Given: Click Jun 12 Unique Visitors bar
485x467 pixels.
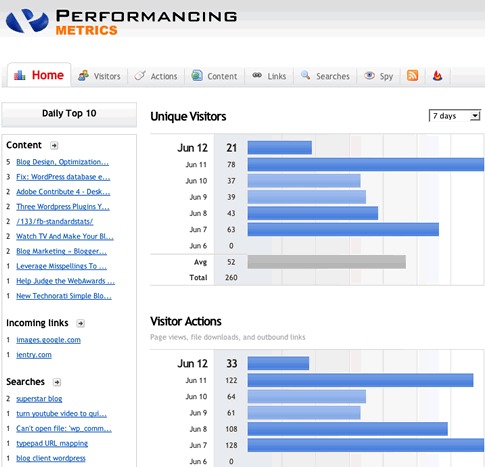Looking at the screenshot, I should click(x=280, y=148).
